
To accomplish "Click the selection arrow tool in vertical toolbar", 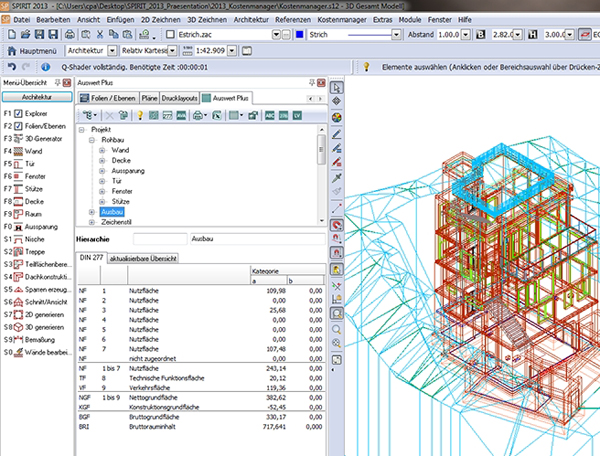I will tap(337, 87).
